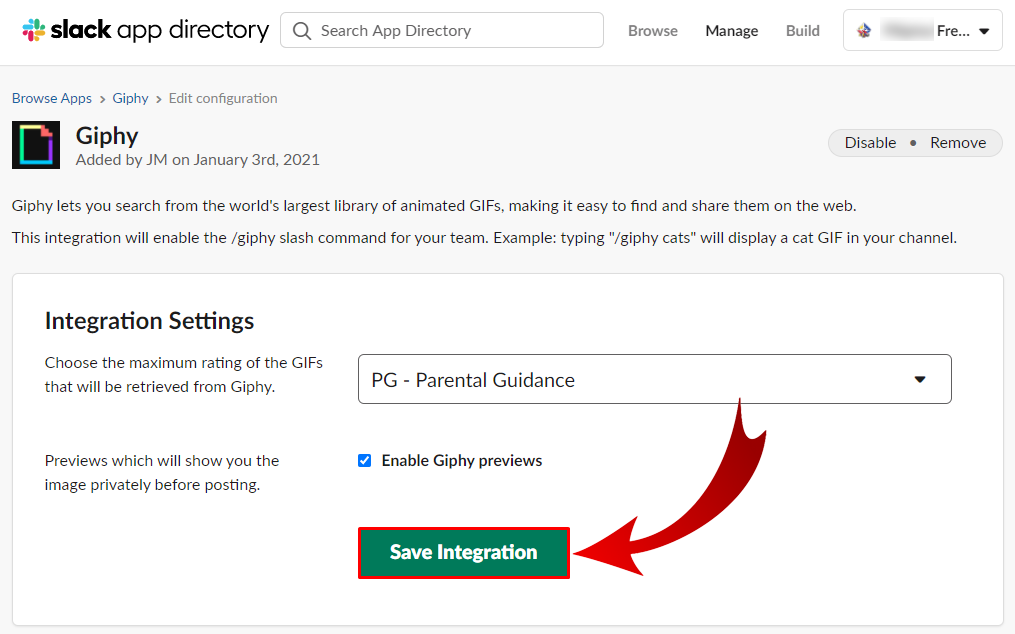Image resolution: width=1015 pixels, height=634 pixels.
Task: Open the Build menu item
Action: pos(803,31)
